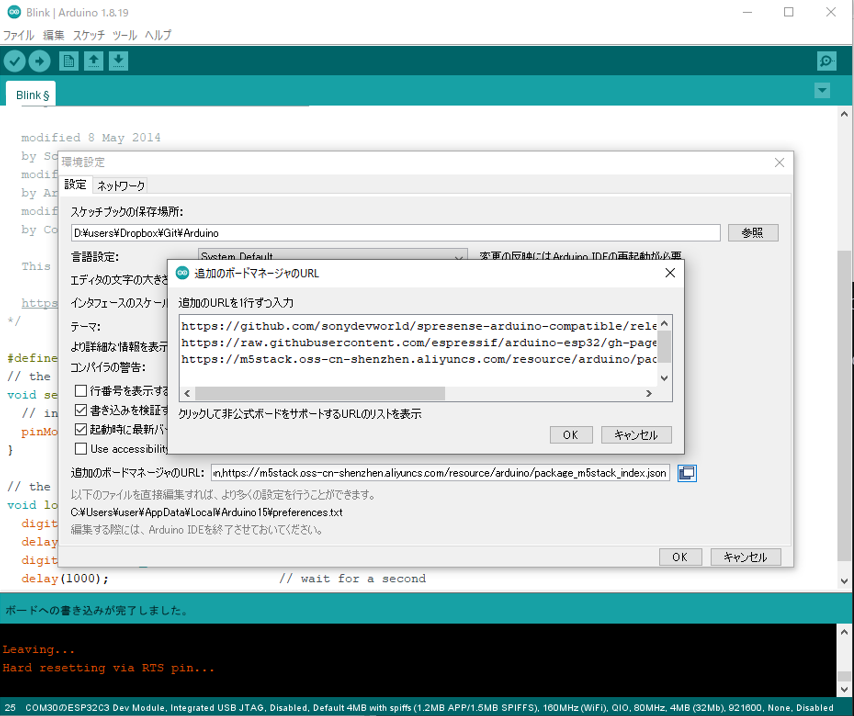
Task: Click the code editor scroll up arrow
Action: 844,114
